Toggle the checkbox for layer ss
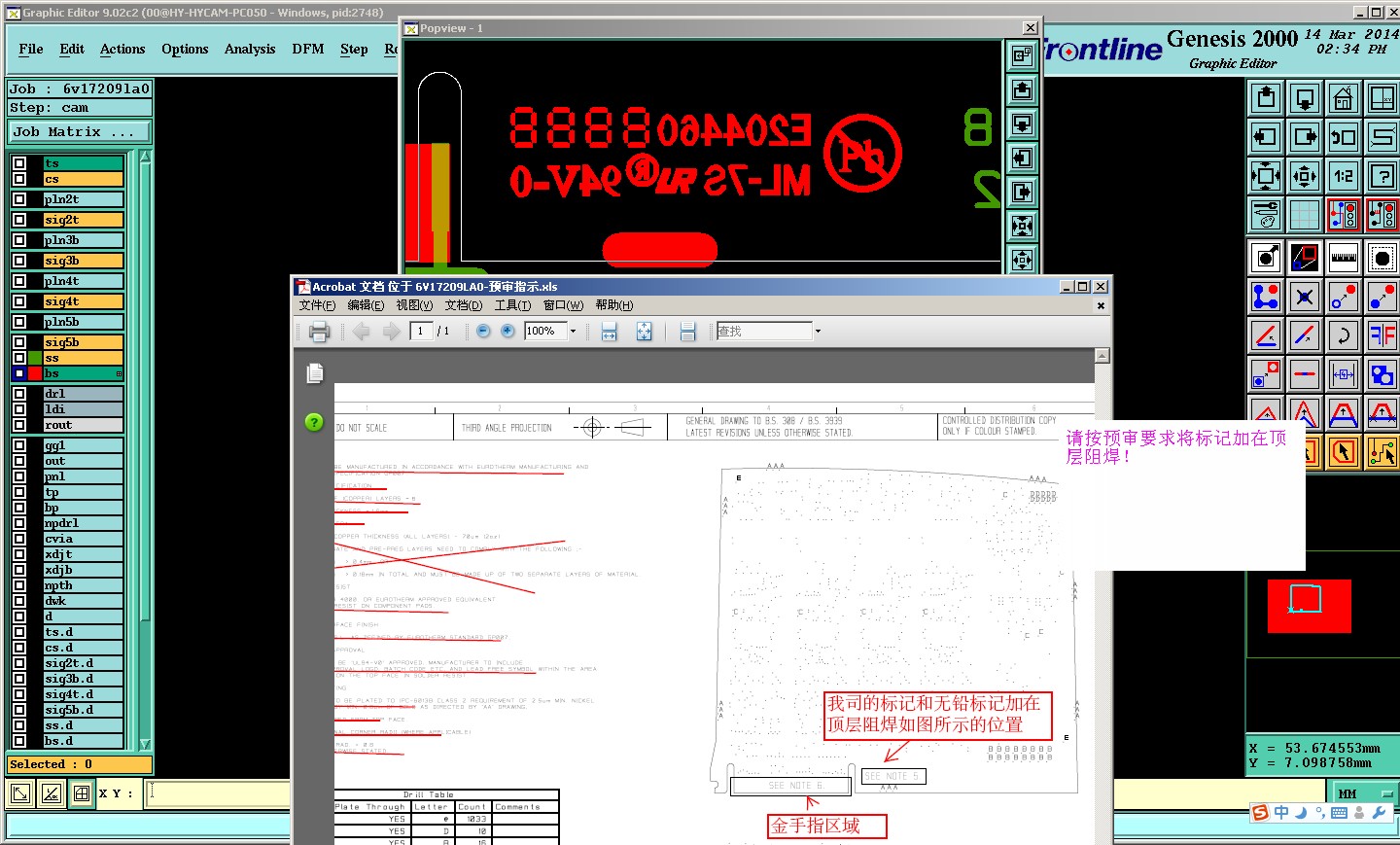The image size is (1400, 845). (x=19, y=358)
